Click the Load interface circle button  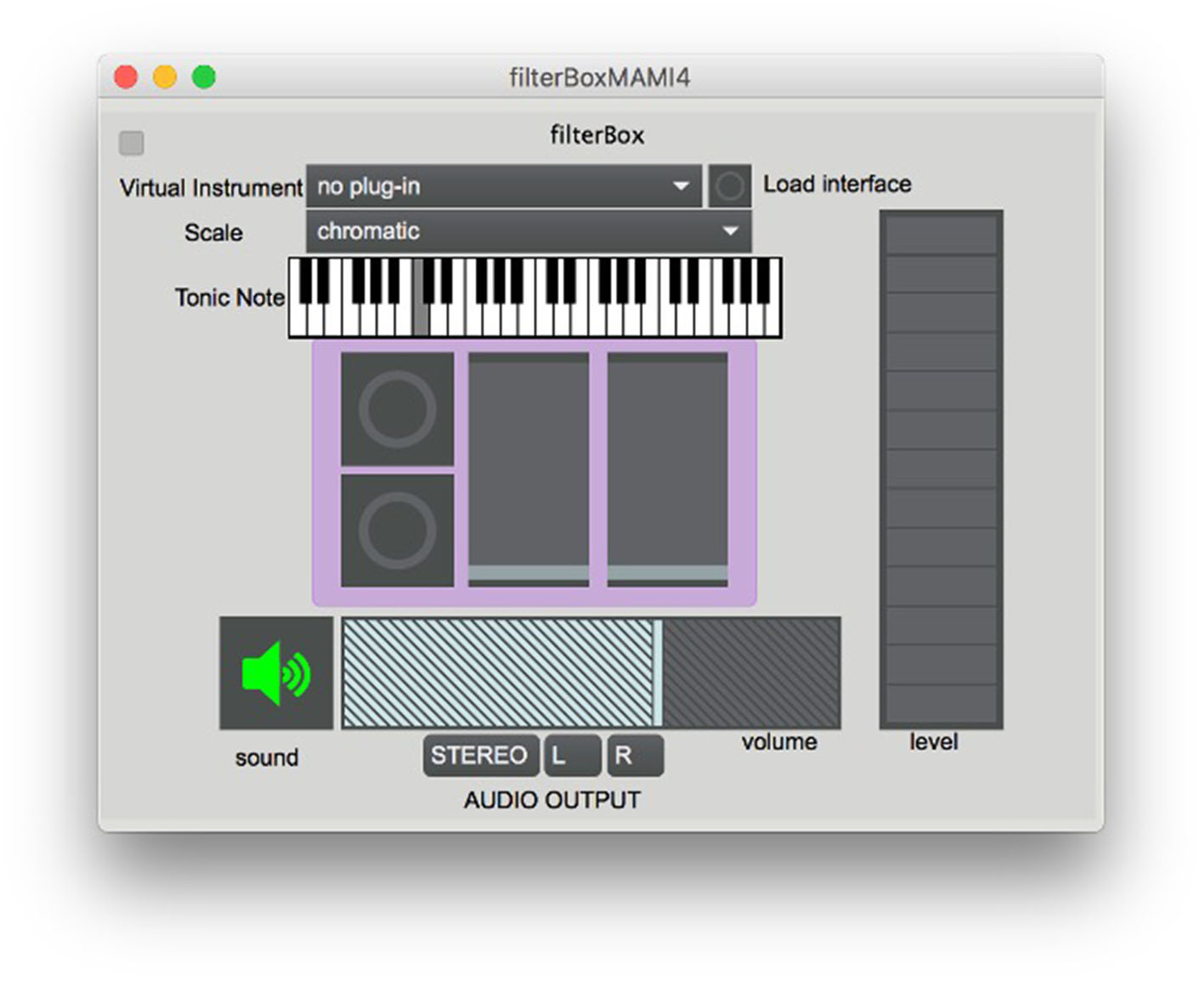pos(729,186)
